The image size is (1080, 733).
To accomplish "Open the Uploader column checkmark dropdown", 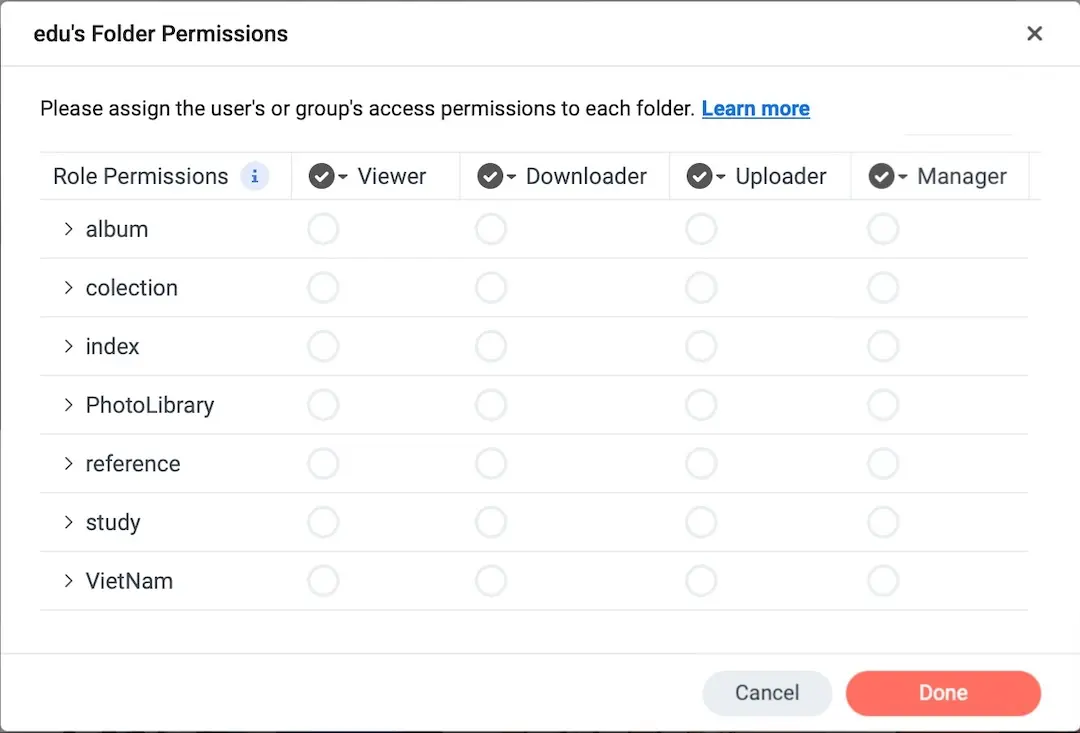I will click(706, 177).
